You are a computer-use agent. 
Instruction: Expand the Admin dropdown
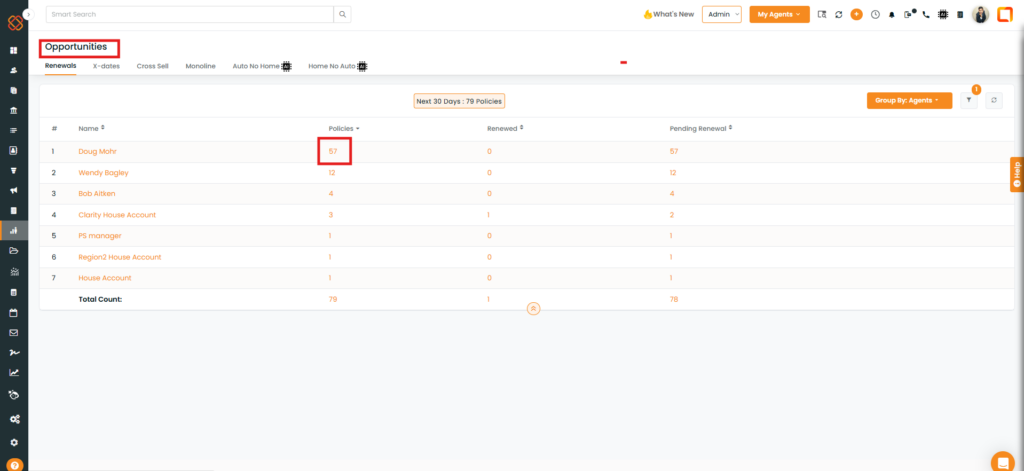tap(721, 15)
